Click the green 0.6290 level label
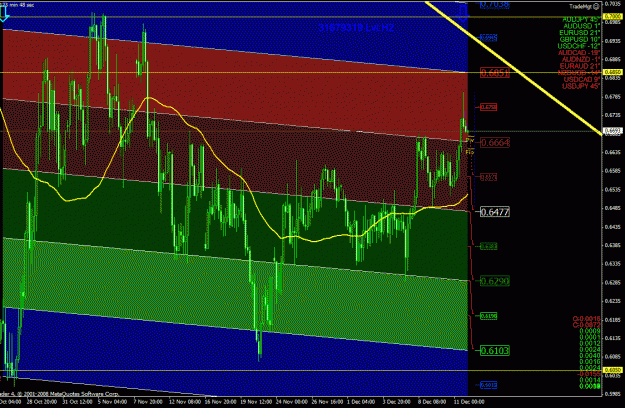625x408 pixels. pyautogui.click(x=494, y=281)
